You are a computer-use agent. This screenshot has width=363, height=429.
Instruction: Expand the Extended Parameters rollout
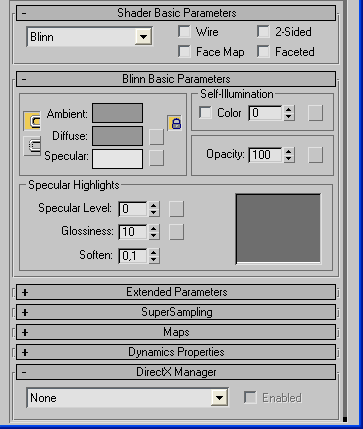click(x=176, y=292)
